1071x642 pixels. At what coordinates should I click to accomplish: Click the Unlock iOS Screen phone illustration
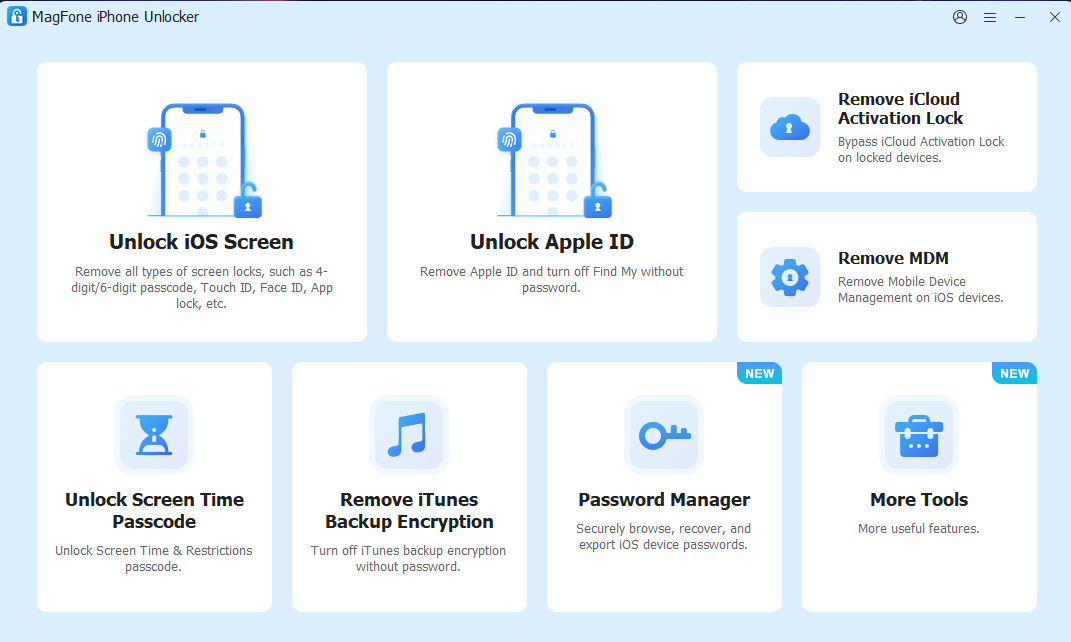(204, 160)
